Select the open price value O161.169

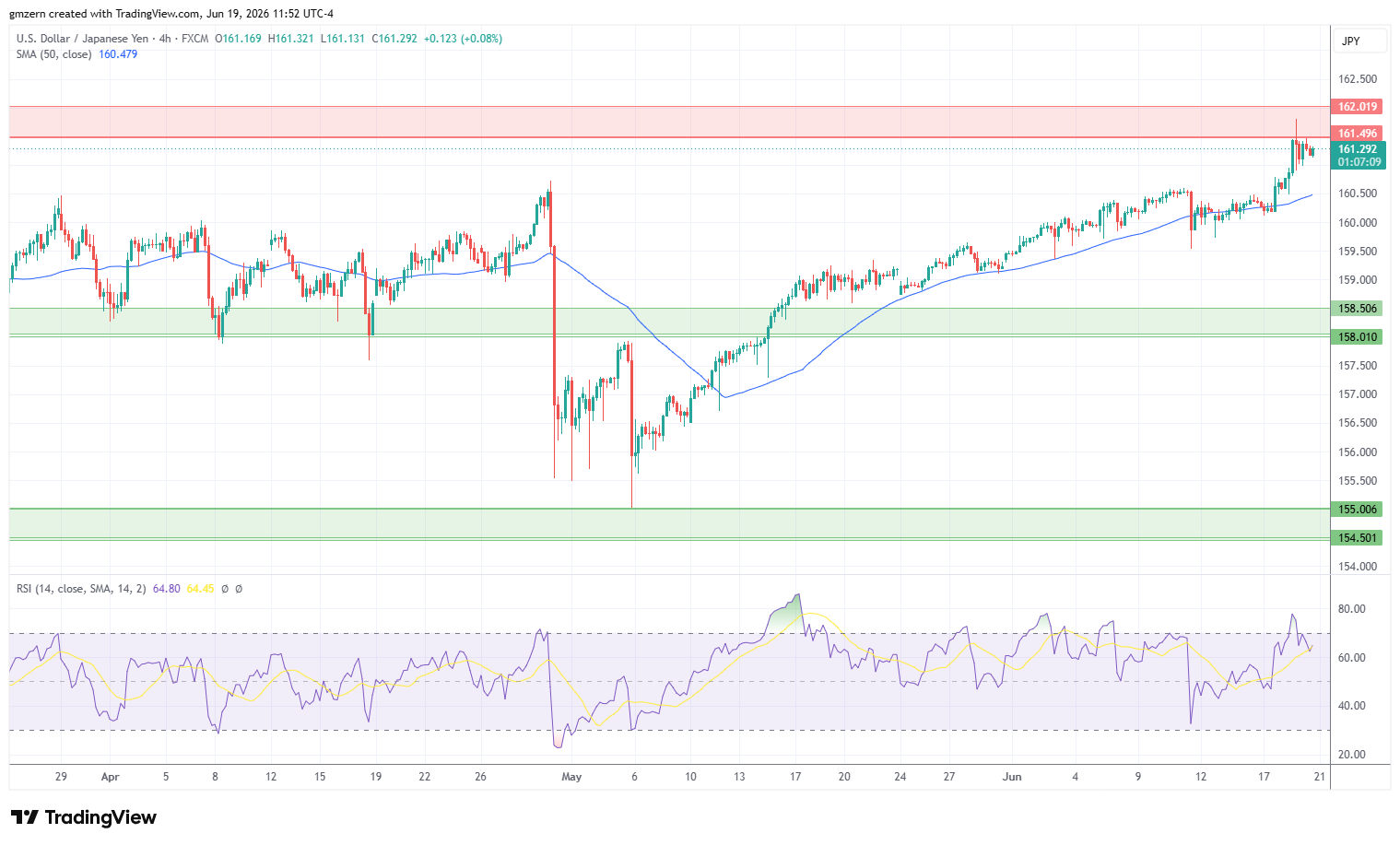point(238,39)
